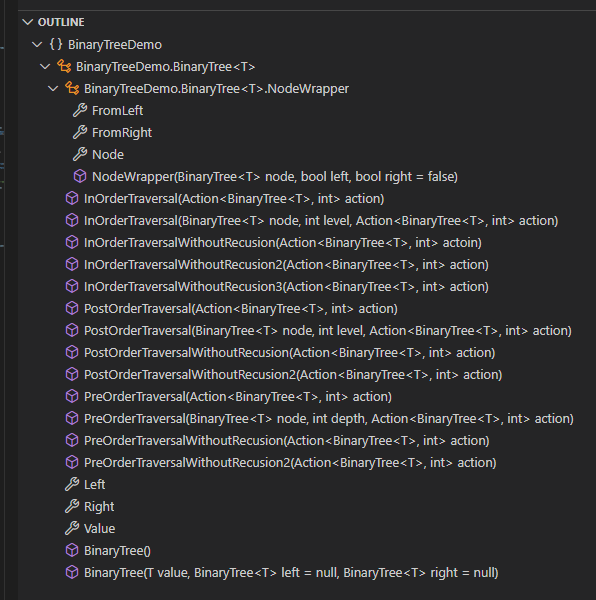Go to the Node property
The height and width of the screenshot is (600, 596).
(x=108, y=155)
